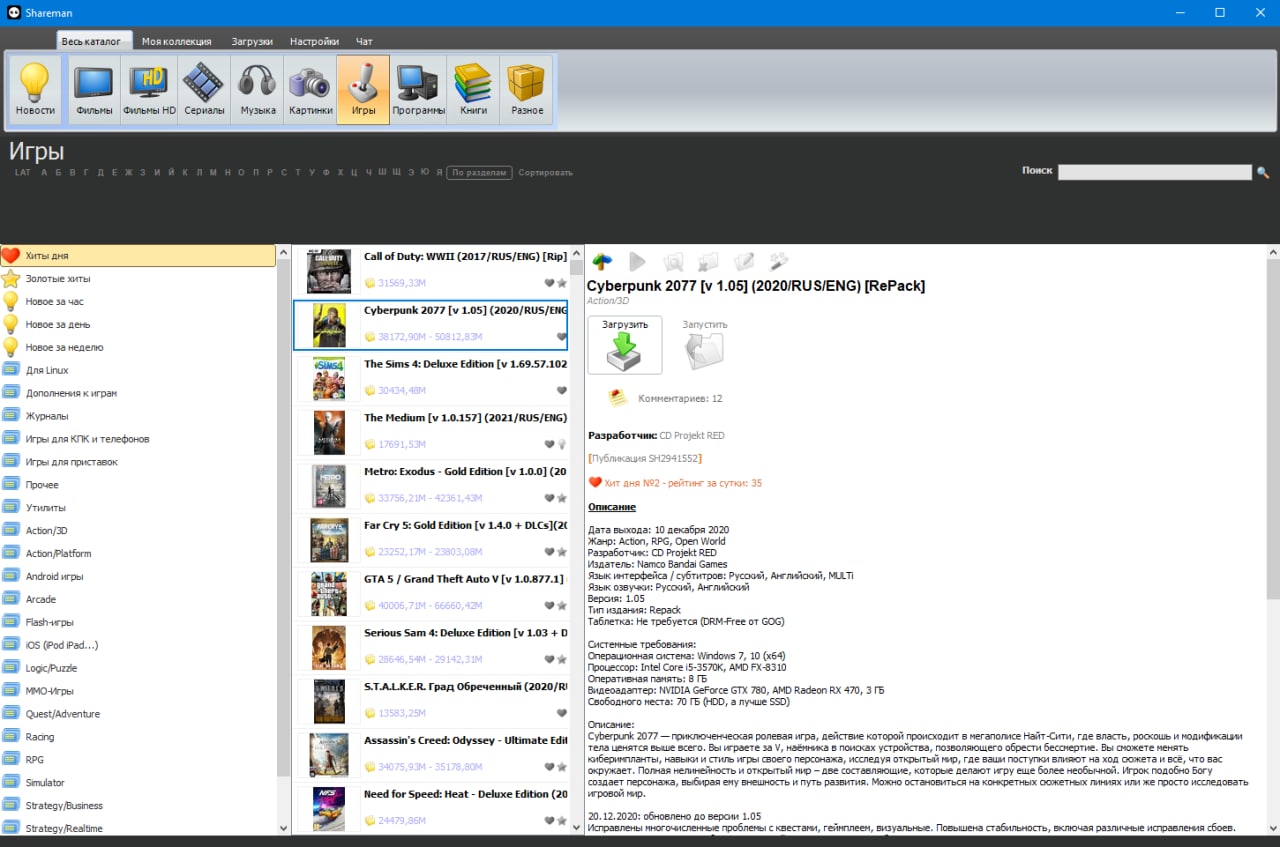
Task: Click the delete folder icon in detail toolbar
Action: point(708,262)
